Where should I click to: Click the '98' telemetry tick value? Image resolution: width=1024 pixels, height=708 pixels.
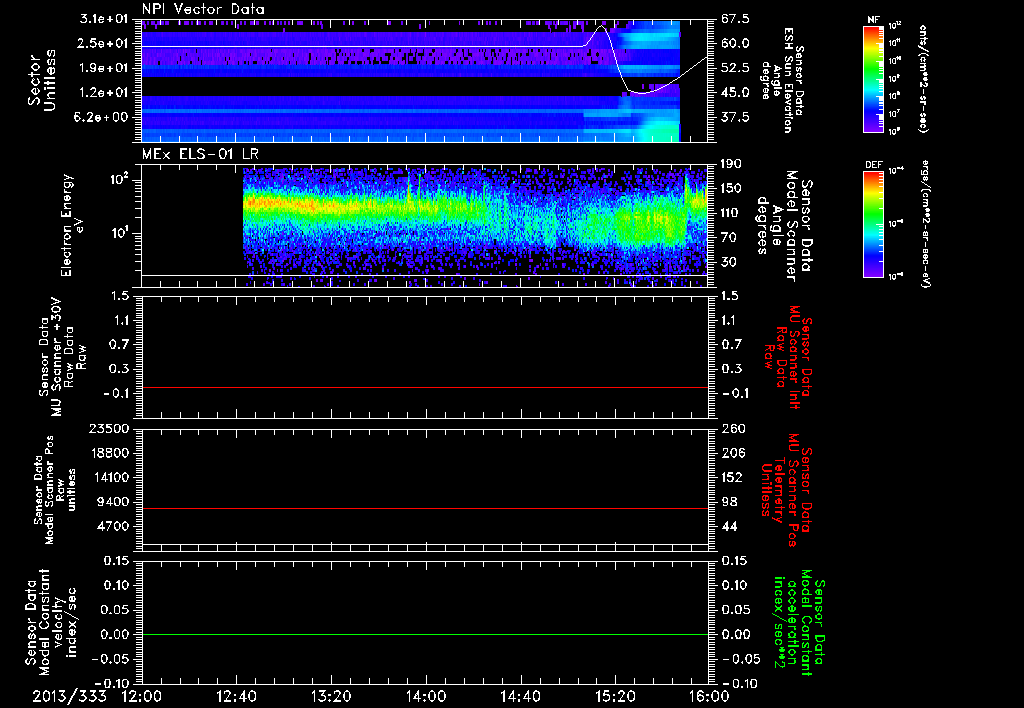(x=729, y=502)
